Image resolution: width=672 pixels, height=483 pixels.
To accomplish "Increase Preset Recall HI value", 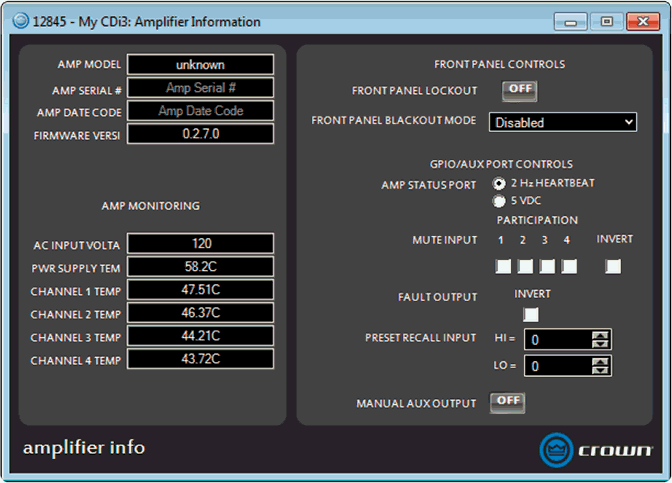I will point(600,336).
